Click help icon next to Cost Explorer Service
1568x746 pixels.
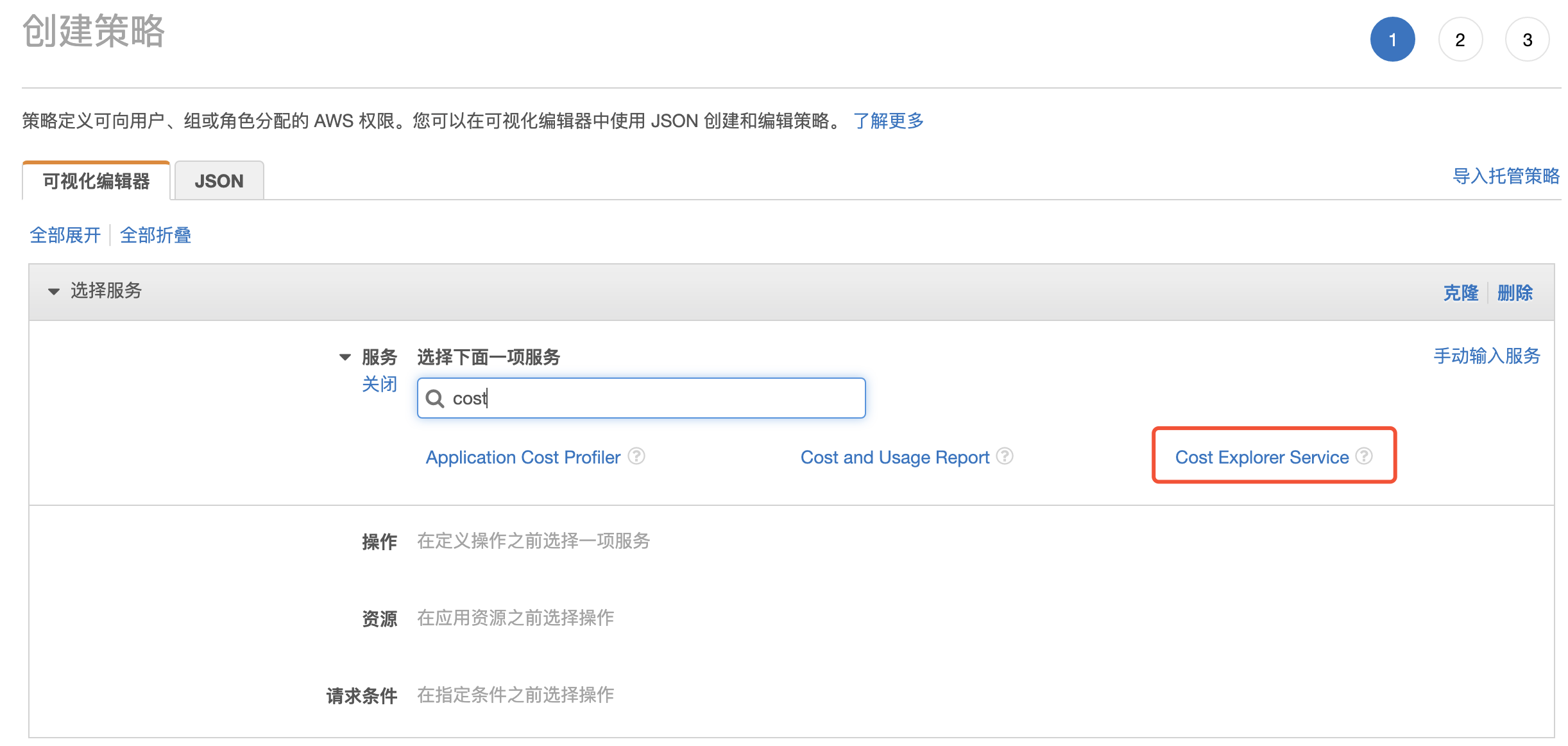(x=1364, y=456)
